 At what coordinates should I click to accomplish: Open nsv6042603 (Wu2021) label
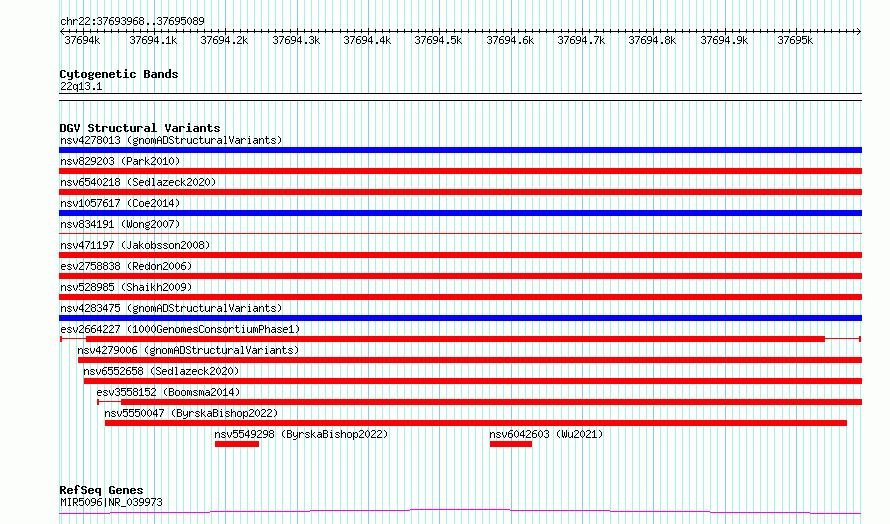pyautogui.click(x=546, y=434)
